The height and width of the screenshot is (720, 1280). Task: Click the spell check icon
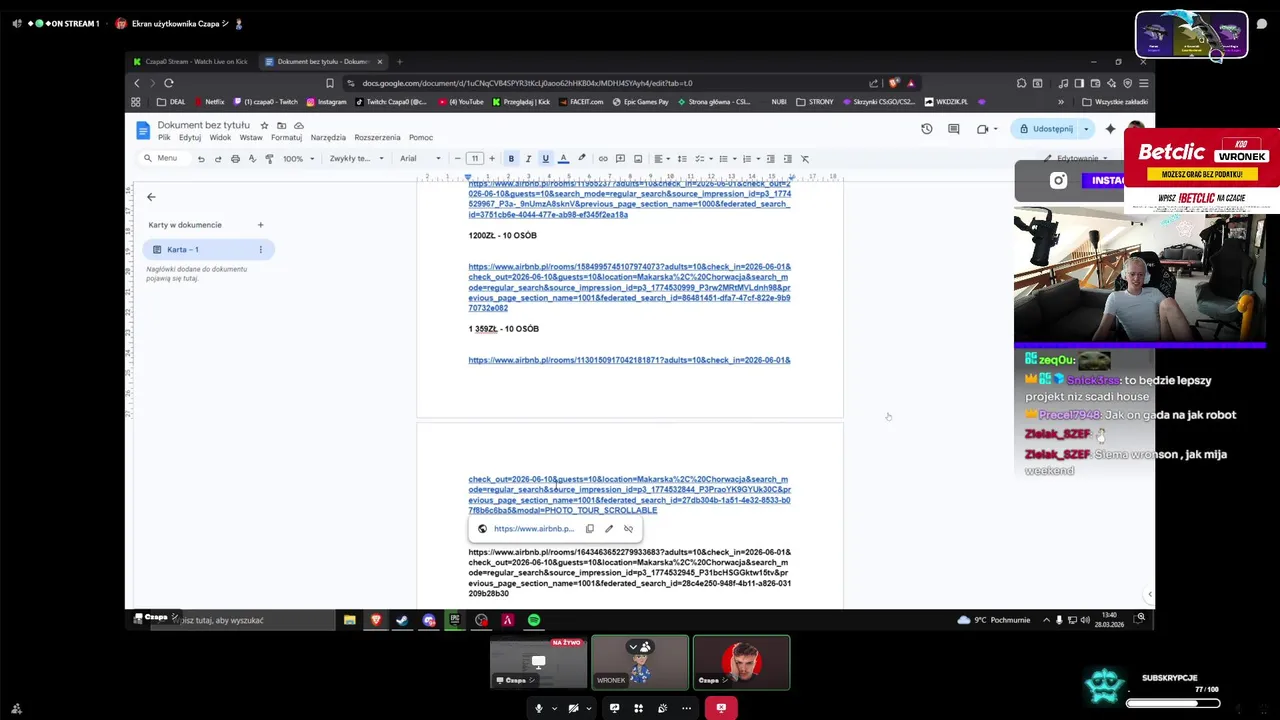(x=252, y=159)
